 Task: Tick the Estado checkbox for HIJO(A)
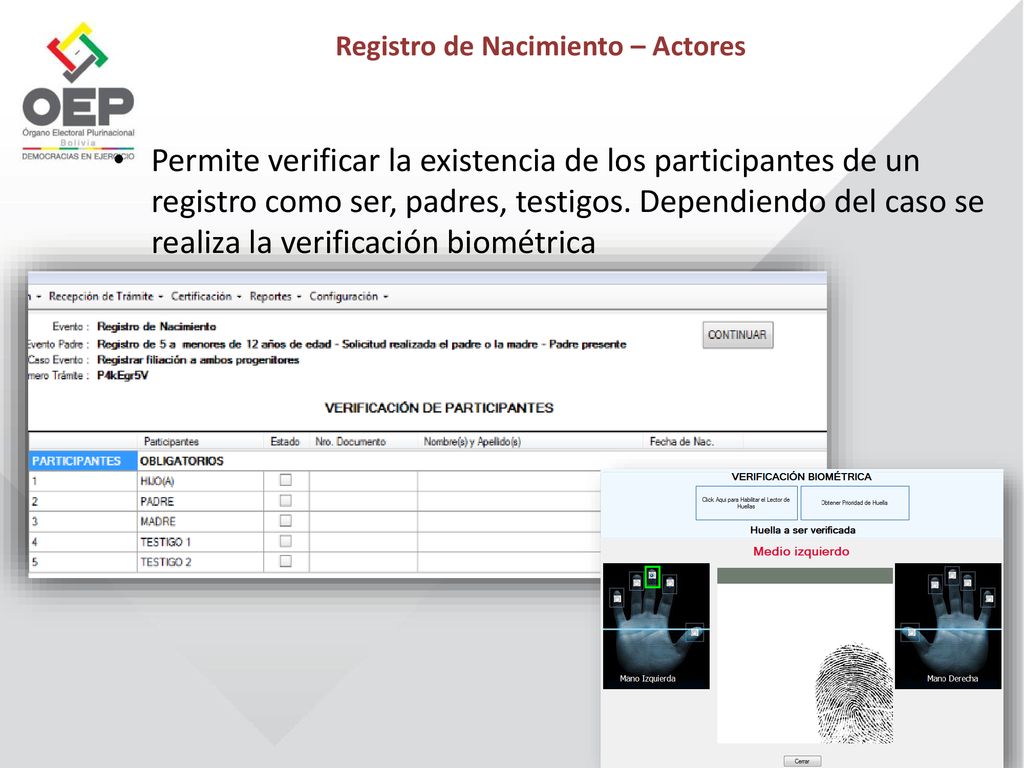click(x=285, y=480)
